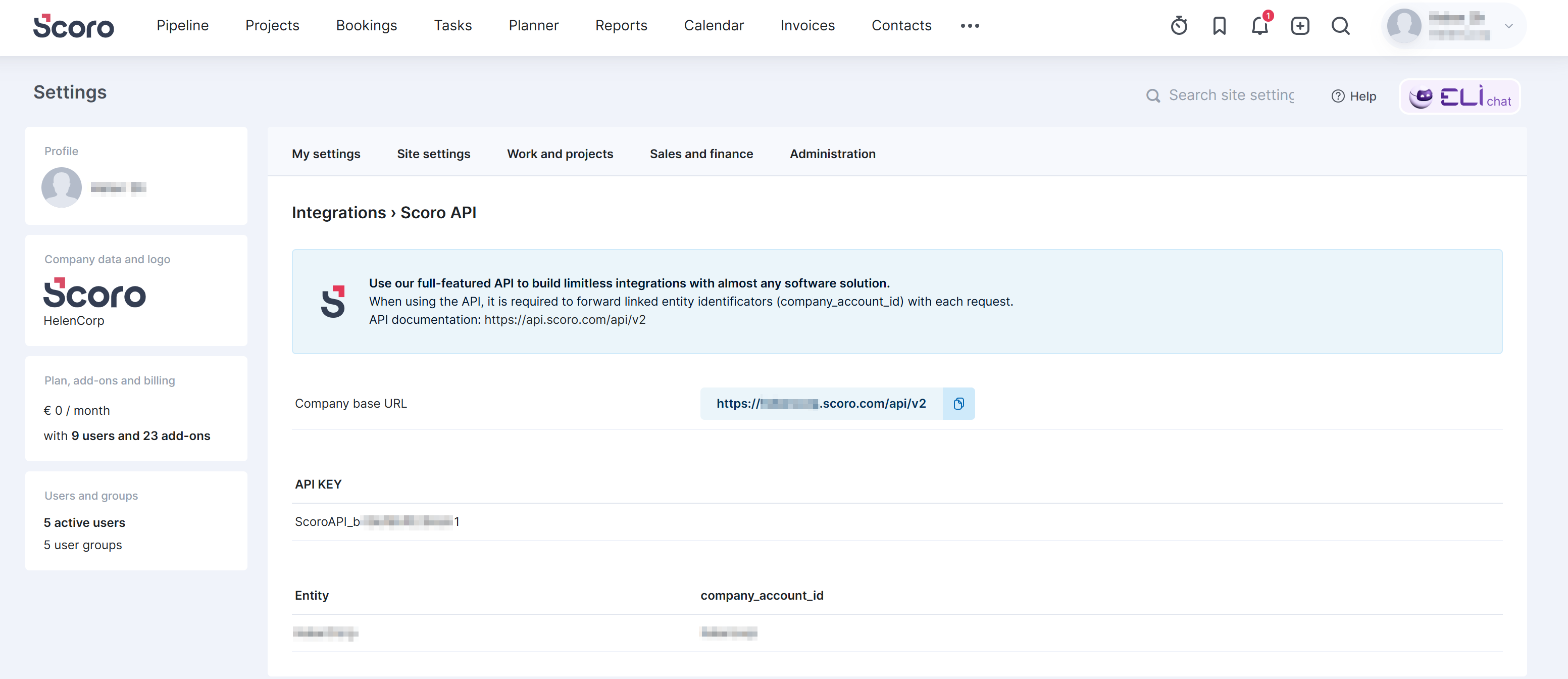This screenshot has height=679, width=1568.
Task: Click the add/plus icon in header
Action: pos(1299,25)
